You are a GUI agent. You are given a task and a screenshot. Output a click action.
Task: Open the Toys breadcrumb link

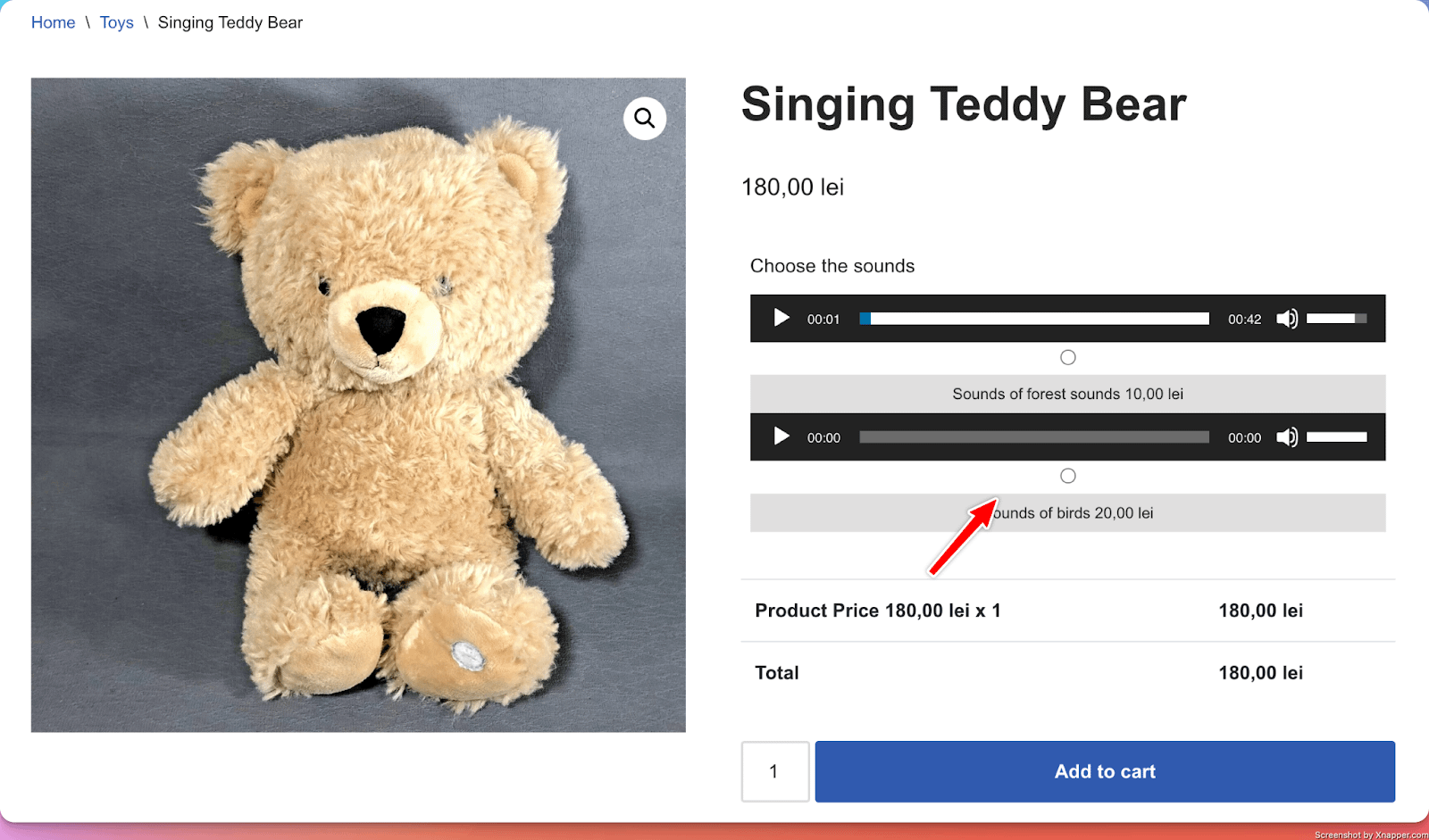[x=116, y=22]
